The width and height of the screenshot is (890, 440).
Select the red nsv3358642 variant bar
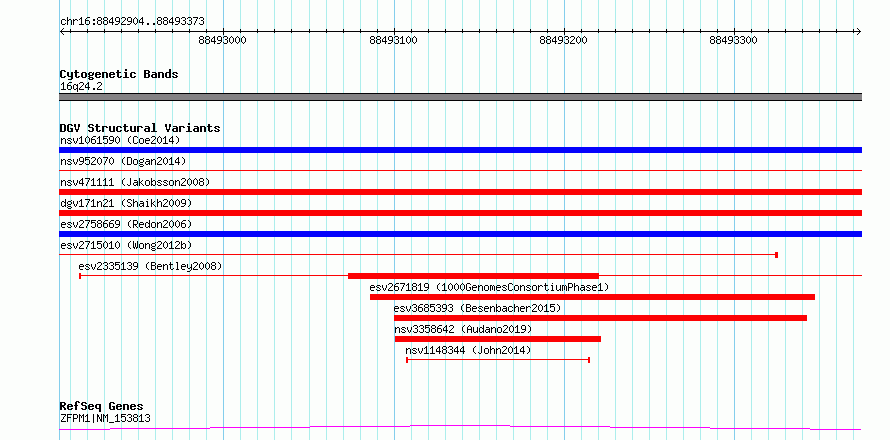(497, 339)
